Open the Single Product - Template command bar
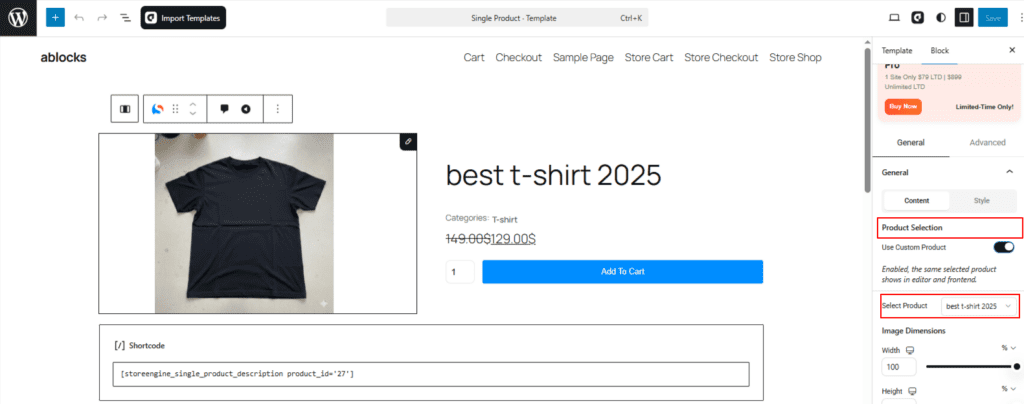1024x404 pixels. [x=517, y=18]
